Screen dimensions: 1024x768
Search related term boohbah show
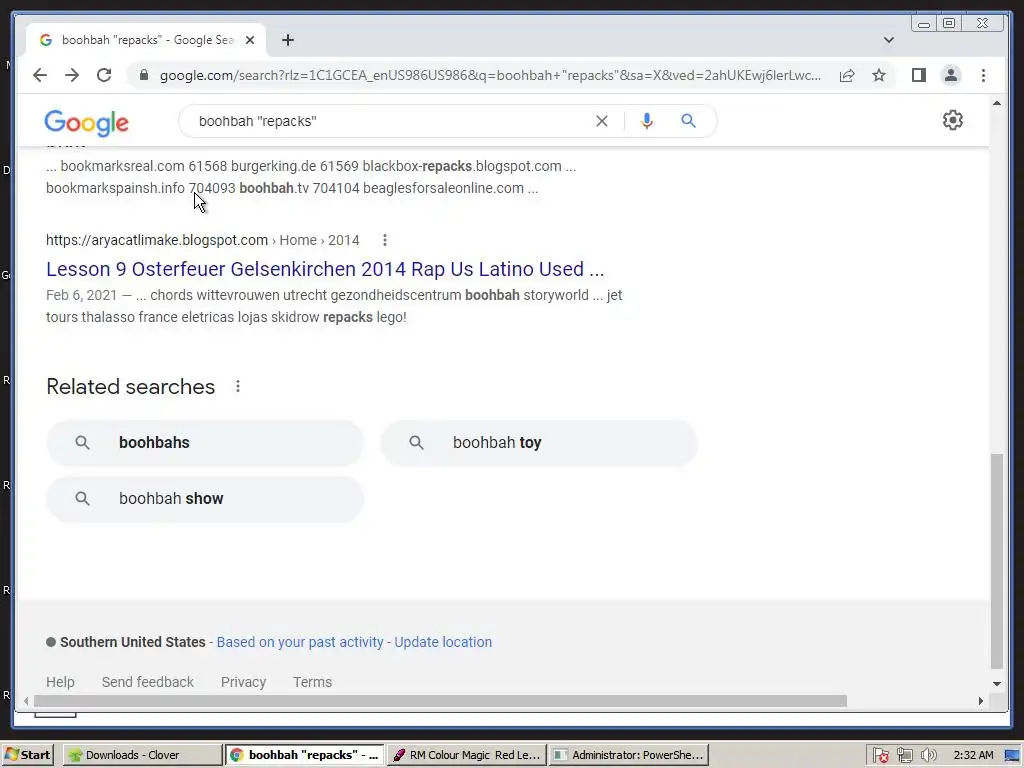click(205, 499)
